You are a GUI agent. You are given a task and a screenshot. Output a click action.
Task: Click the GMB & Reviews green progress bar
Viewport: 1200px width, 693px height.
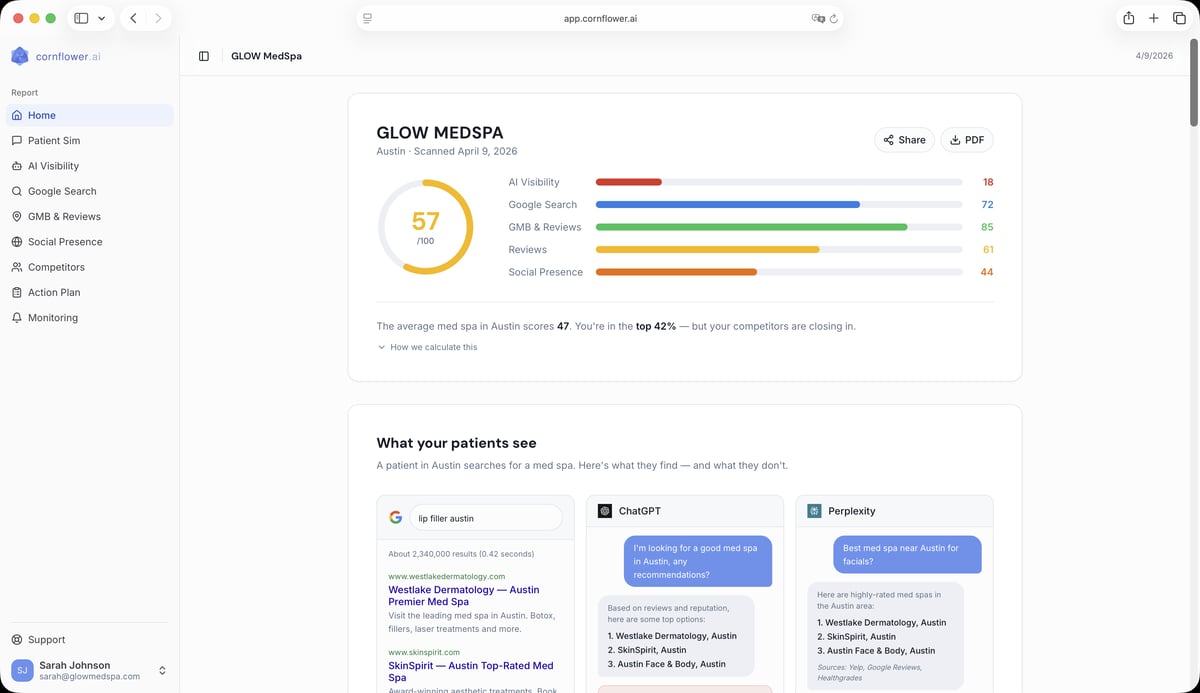tap(752, 227)
